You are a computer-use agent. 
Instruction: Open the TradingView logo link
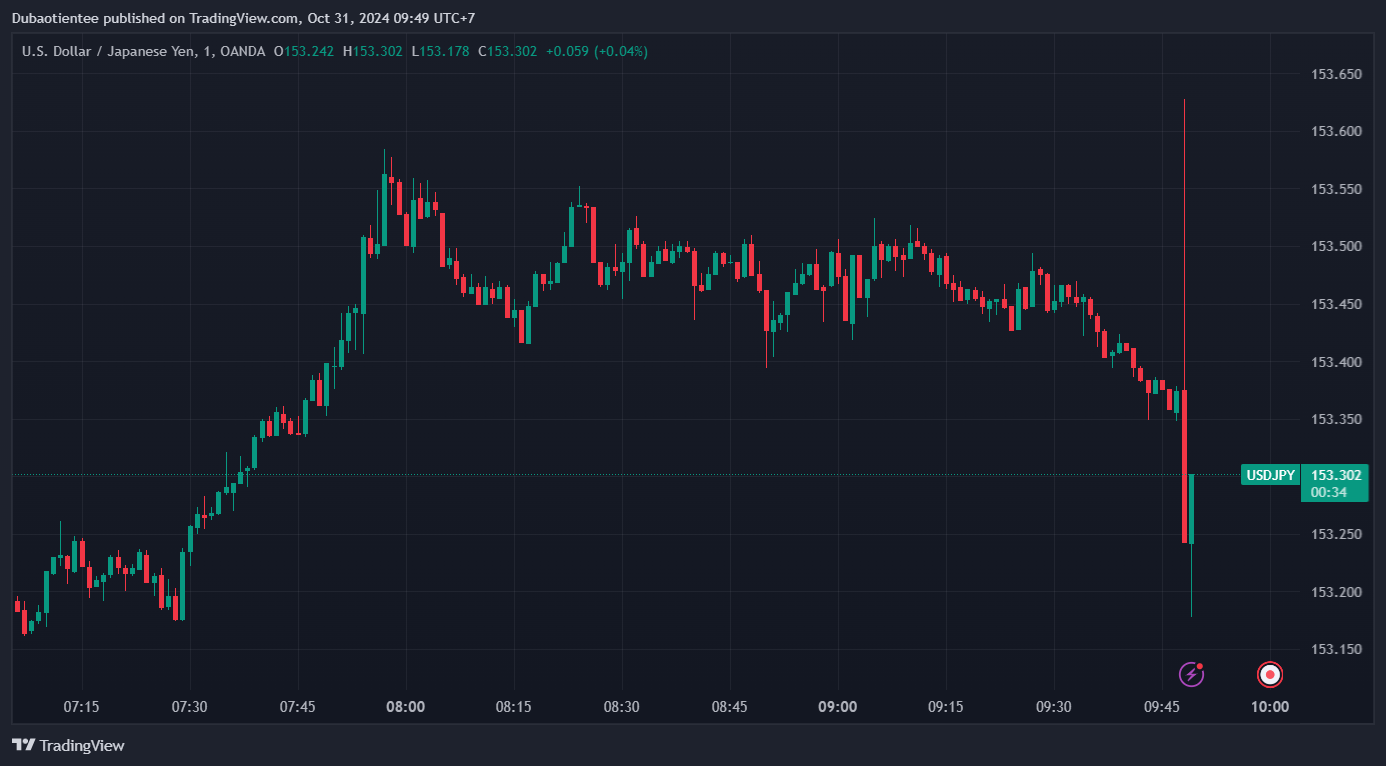pos(68,745)
